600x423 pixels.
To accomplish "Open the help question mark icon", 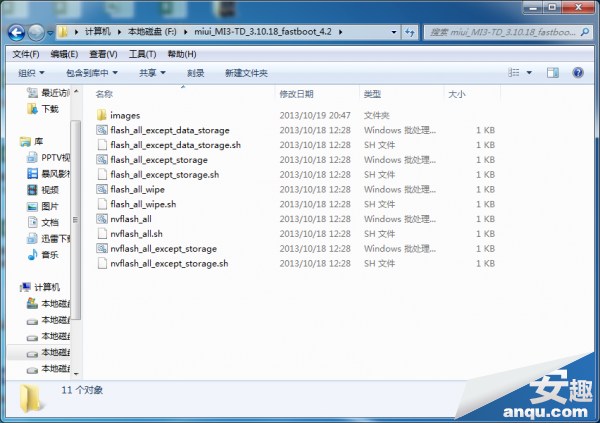I will pyautogui.click(x=578, y=72).
